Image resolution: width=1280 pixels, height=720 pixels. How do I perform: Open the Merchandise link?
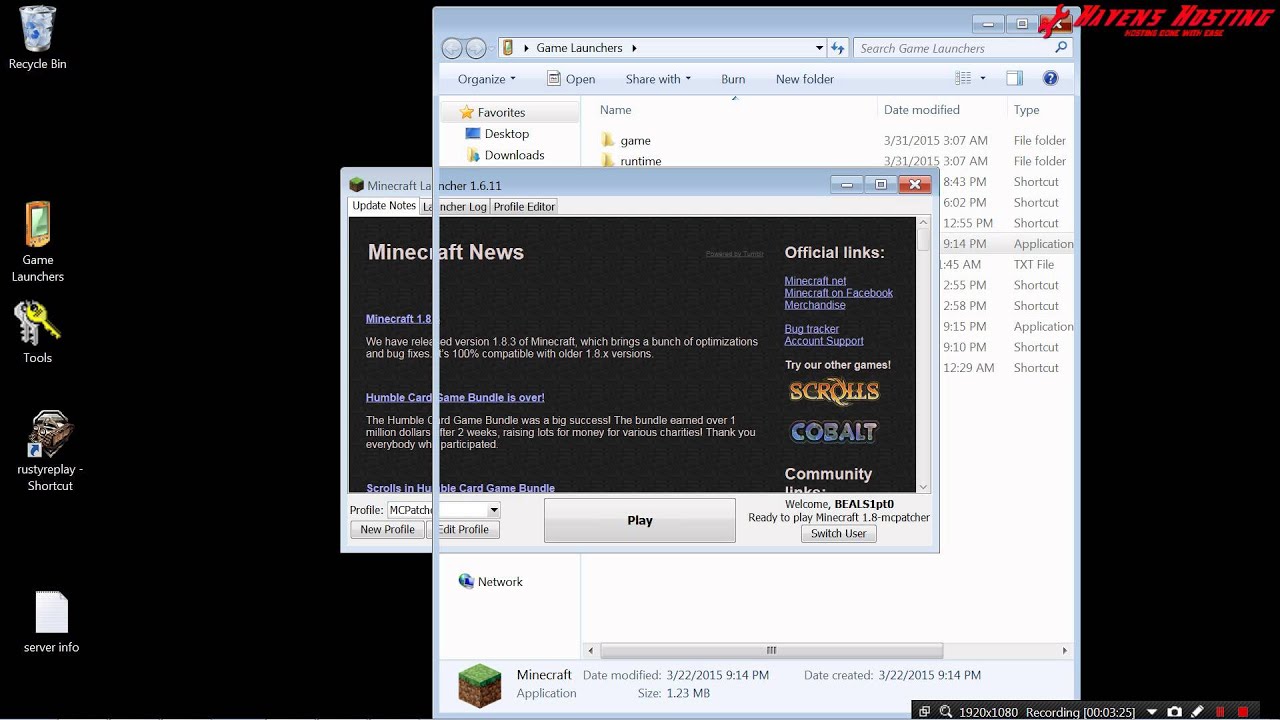815,305
